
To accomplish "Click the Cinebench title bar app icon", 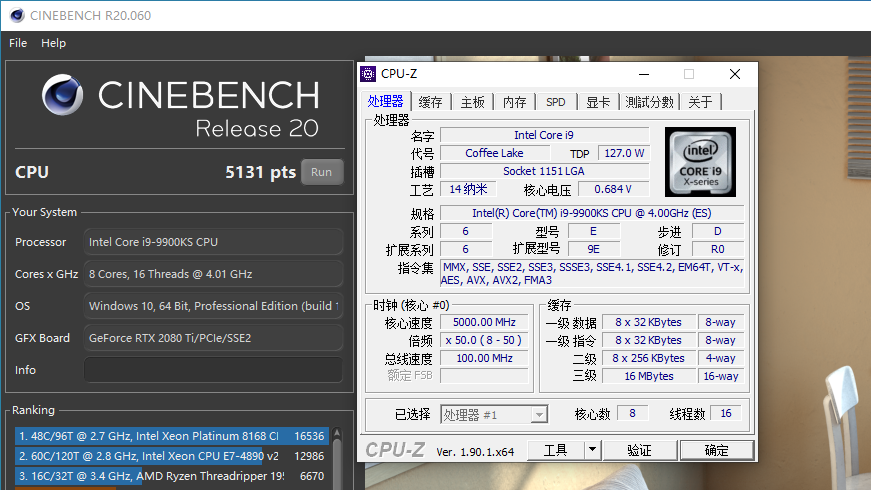I will pos(17,15).
